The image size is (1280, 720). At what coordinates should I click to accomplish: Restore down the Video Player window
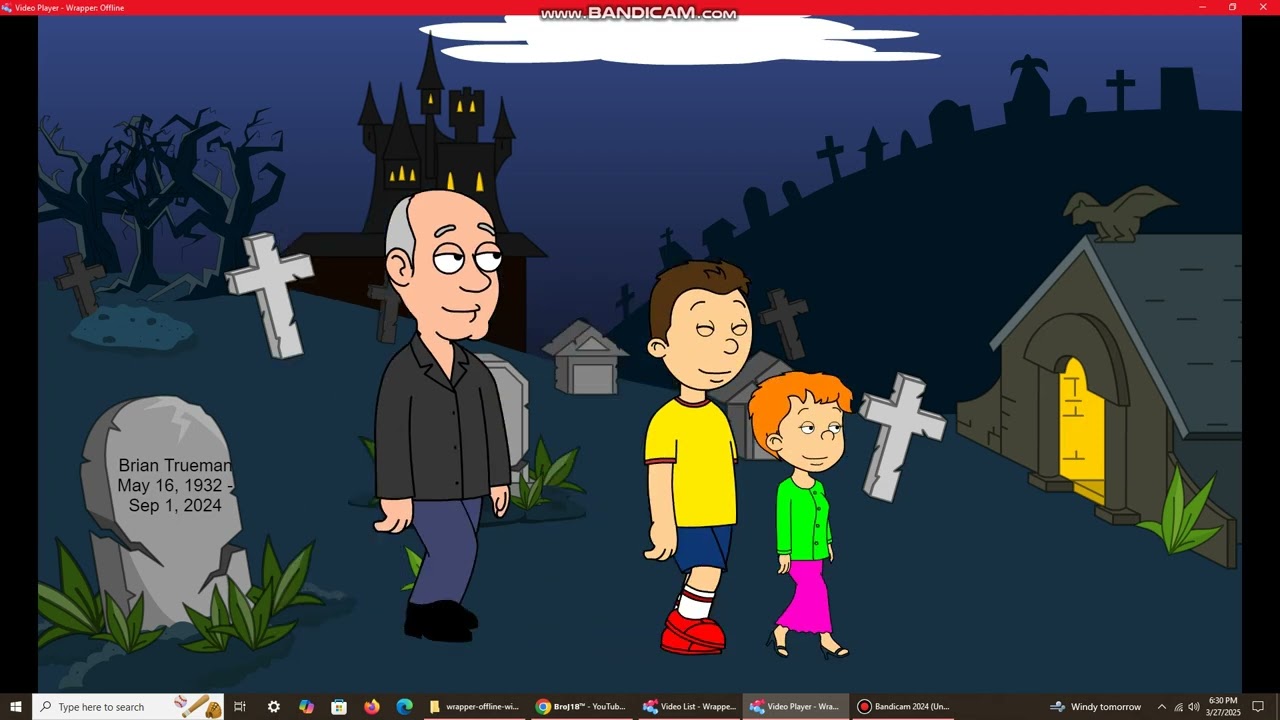1232,7
